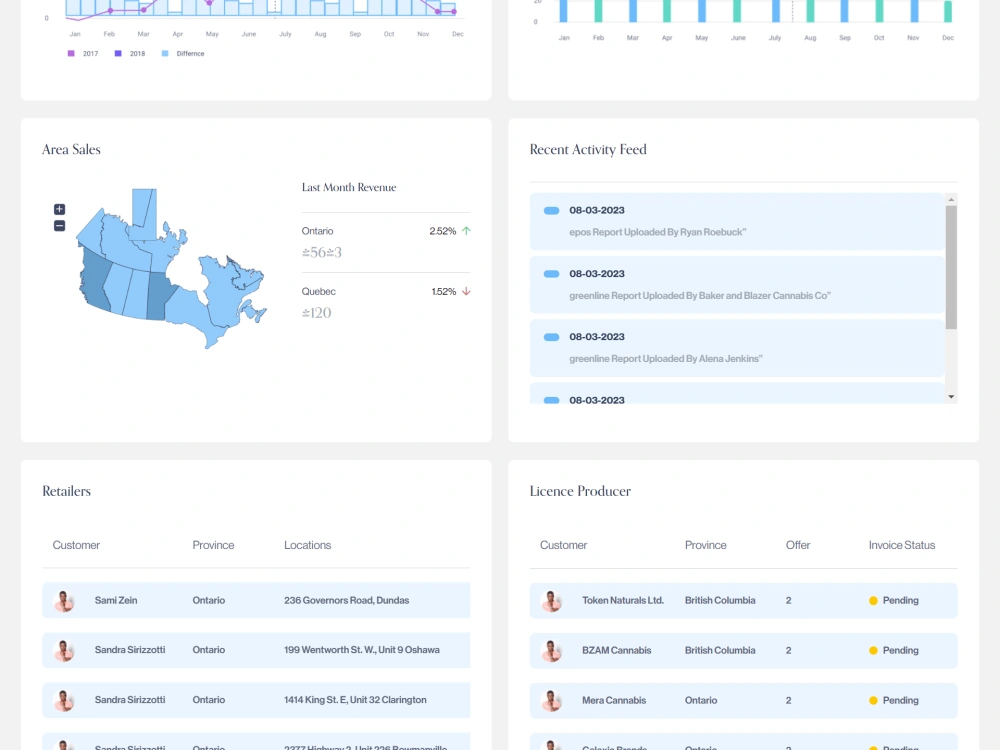The image size is (1000, 750).
Task: Click Licence Producer Customer column header
Action: click(x=563, y=545)
